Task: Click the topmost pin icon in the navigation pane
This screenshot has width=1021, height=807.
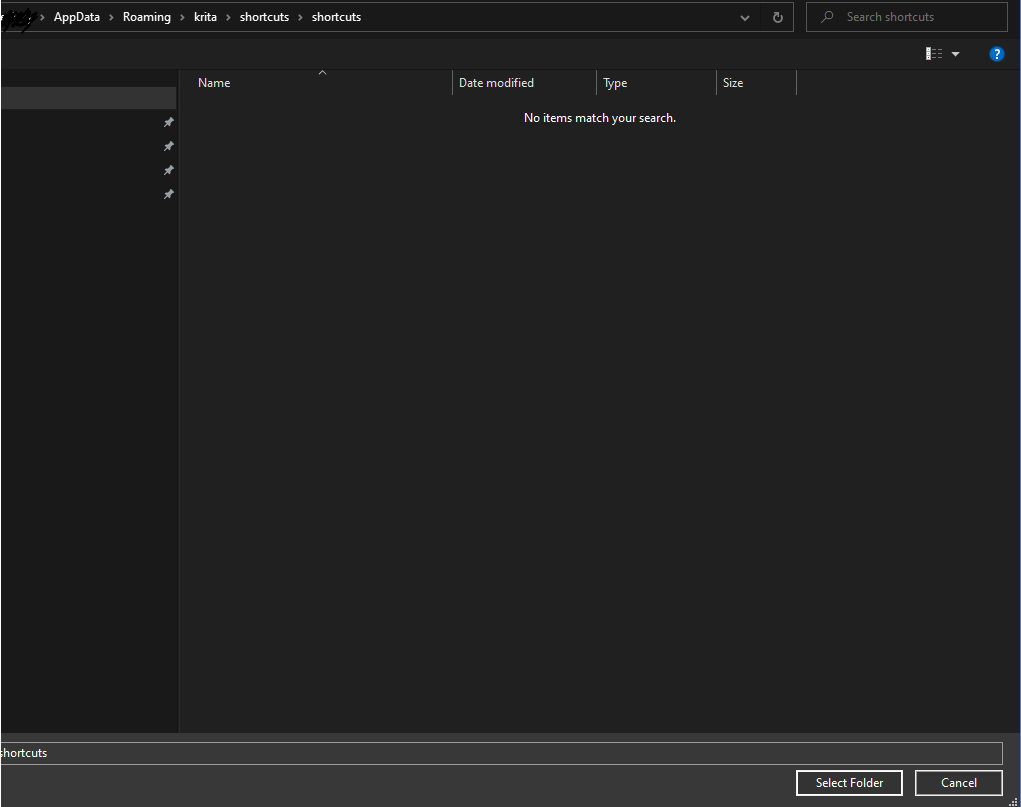Action: (168, 122)
